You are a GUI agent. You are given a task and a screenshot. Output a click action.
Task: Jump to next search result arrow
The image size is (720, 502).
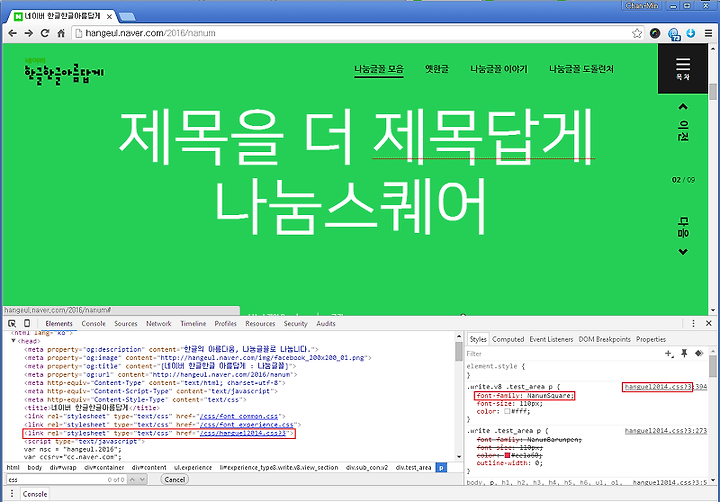[x=142, y=479]
